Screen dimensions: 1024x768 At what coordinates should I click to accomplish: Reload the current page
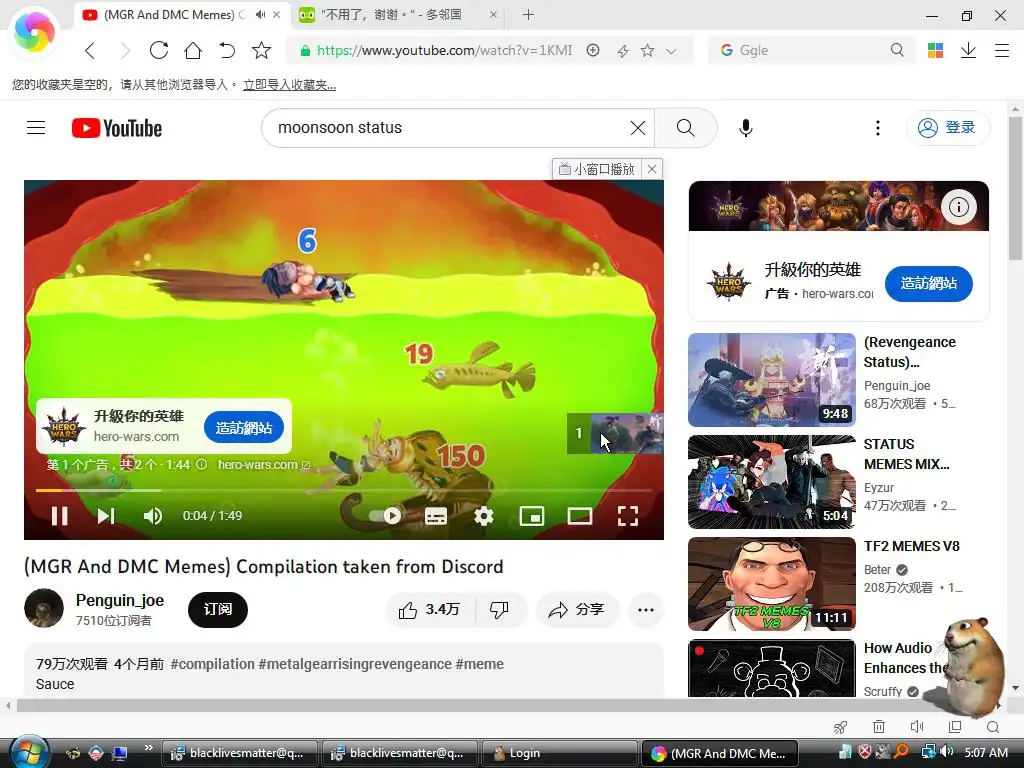[x=159, y=50]
